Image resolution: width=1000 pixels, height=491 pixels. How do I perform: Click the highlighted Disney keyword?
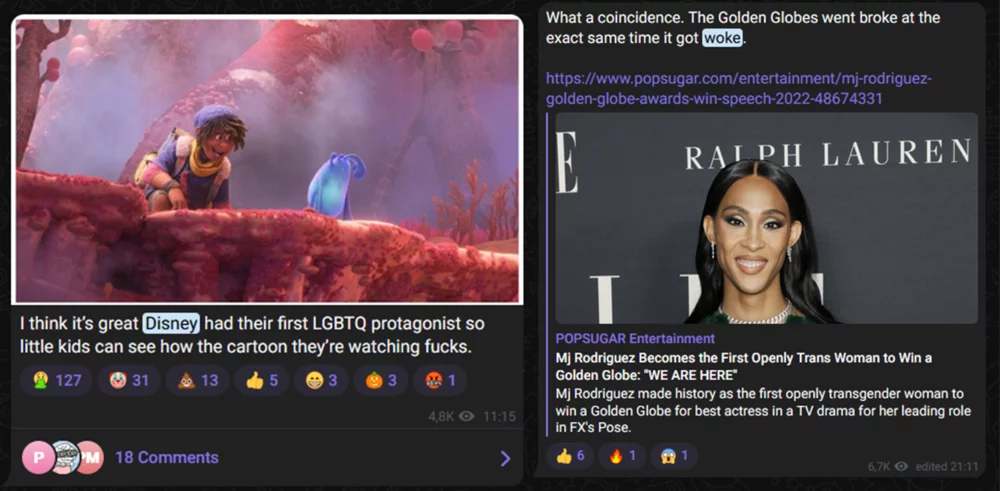point(172,323)
